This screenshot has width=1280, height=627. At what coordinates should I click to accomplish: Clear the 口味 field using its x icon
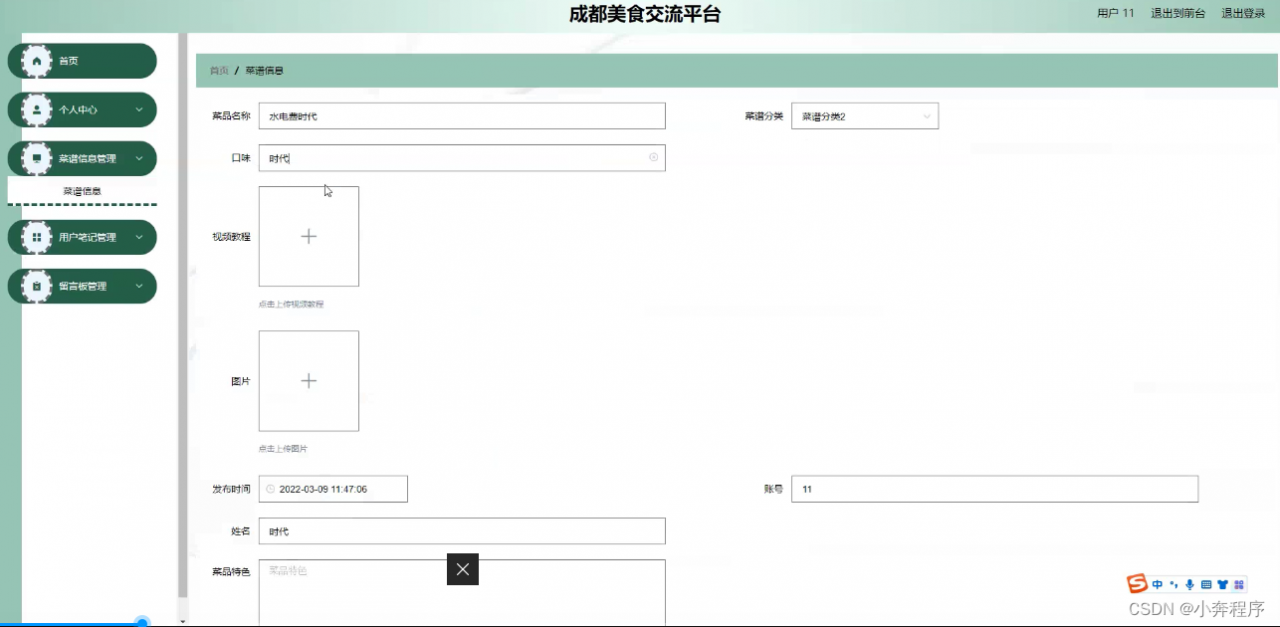(653, 157)
